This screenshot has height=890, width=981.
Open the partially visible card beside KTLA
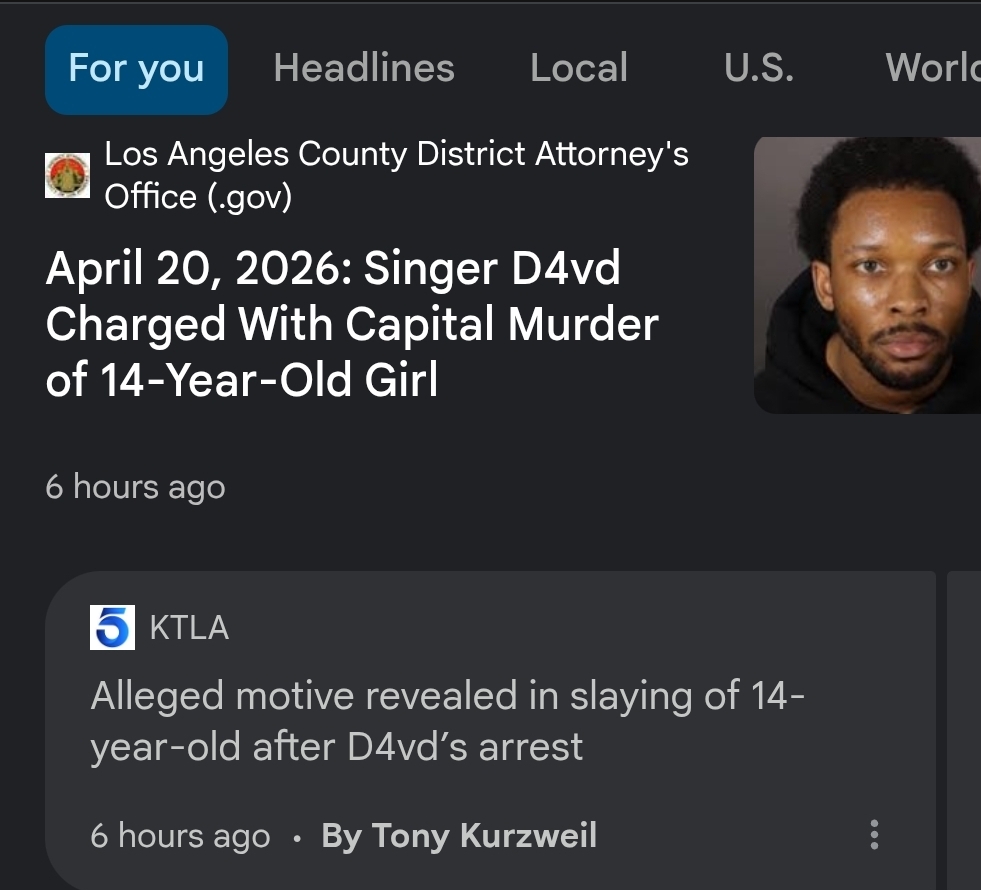[964, 730]
